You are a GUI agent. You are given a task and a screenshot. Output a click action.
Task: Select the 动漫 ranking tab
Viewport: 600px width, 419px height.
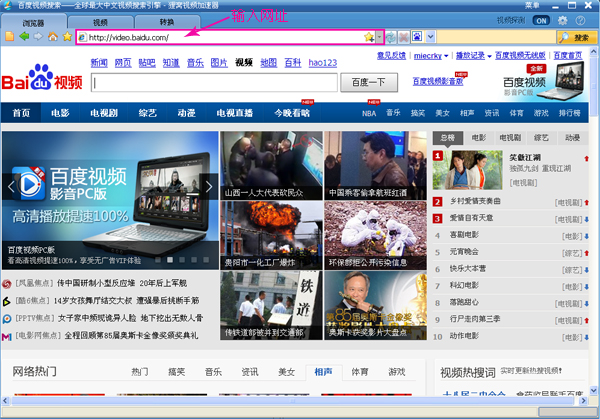(572, 138)
